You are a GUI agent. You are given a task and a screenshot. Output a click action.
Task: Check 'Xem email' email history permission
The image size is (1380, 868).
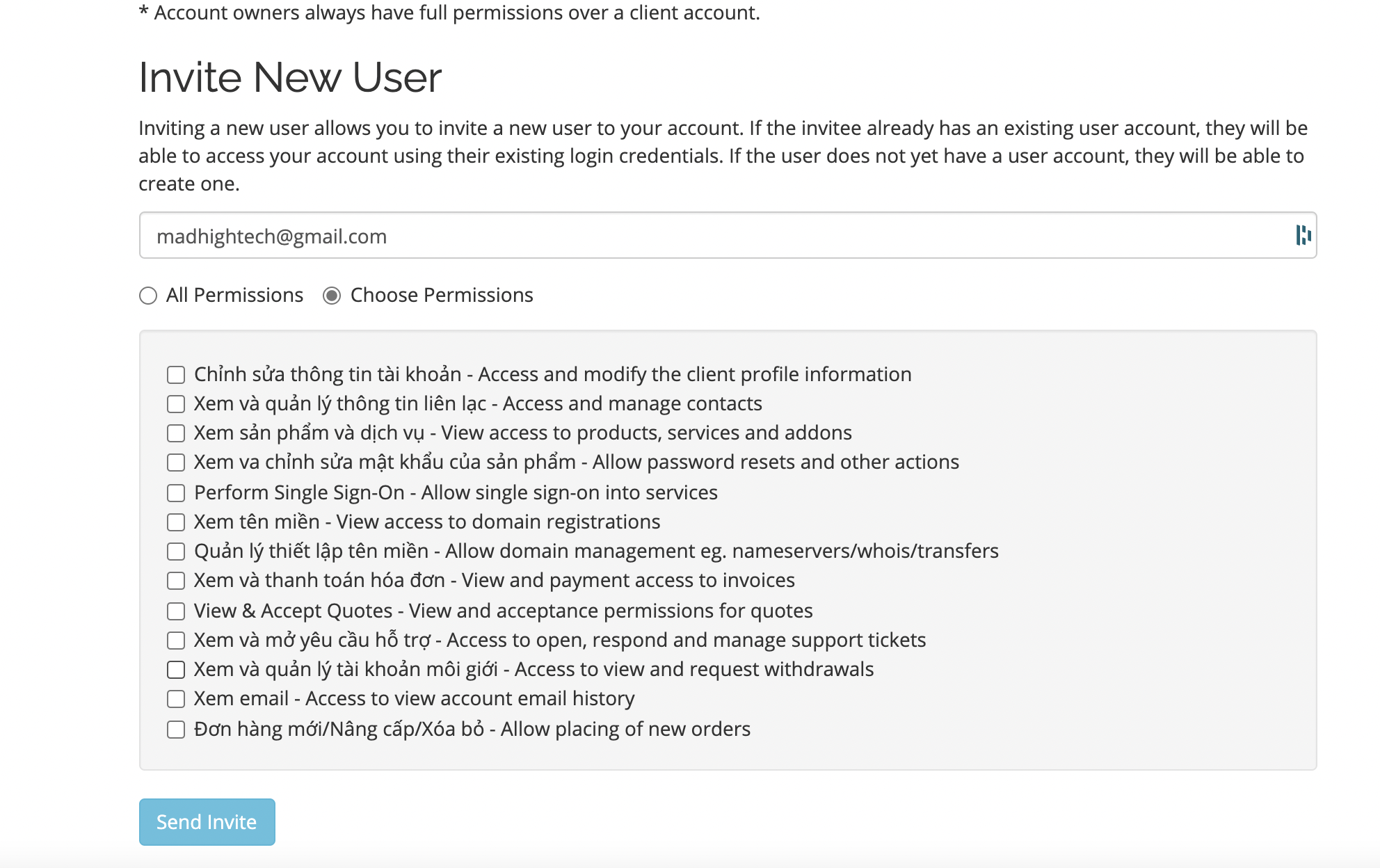tap(176, 699)
